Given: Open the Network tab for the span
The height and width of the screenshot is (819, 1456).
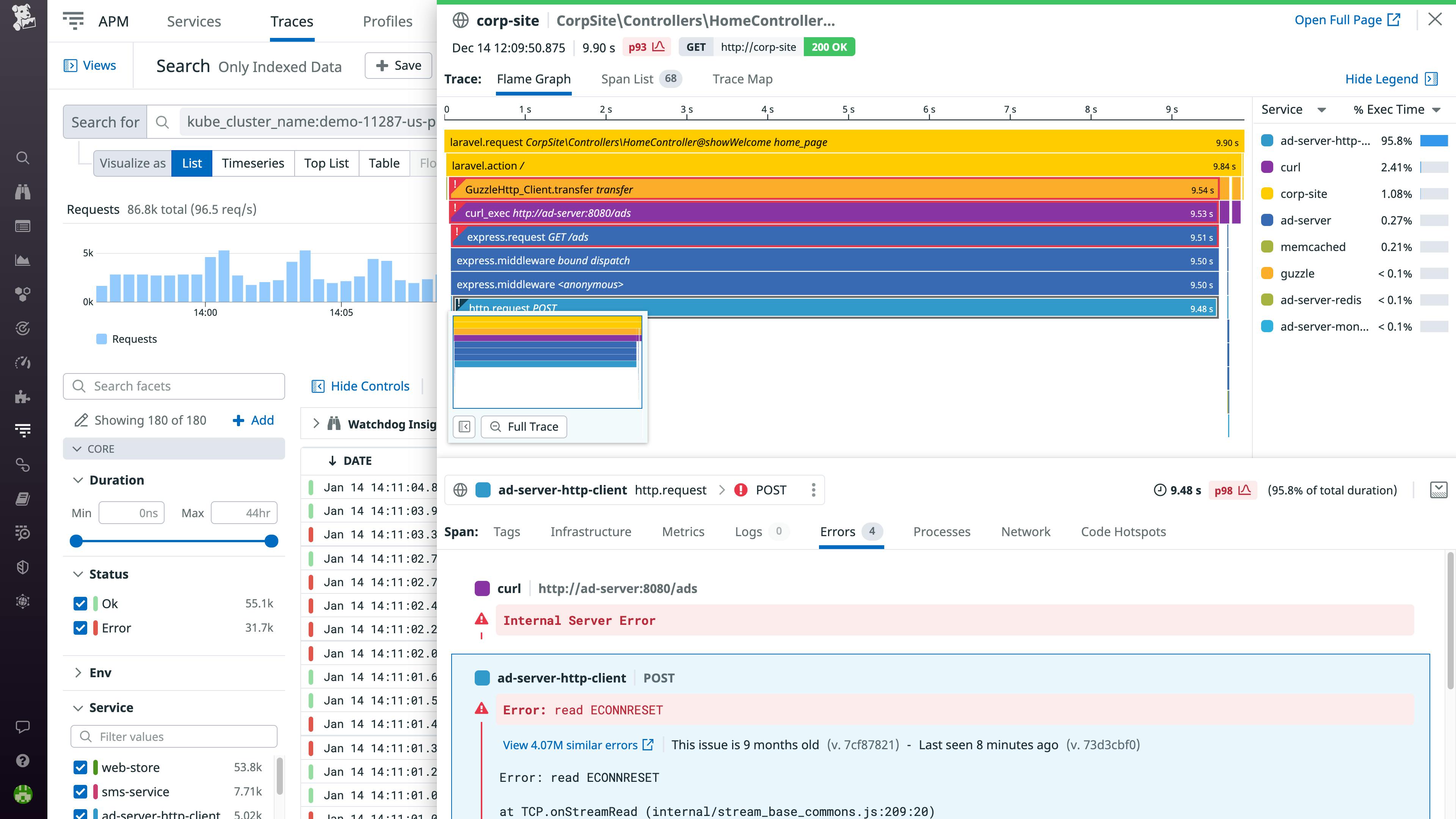Looking at the screenshot, I should 1025,532.
